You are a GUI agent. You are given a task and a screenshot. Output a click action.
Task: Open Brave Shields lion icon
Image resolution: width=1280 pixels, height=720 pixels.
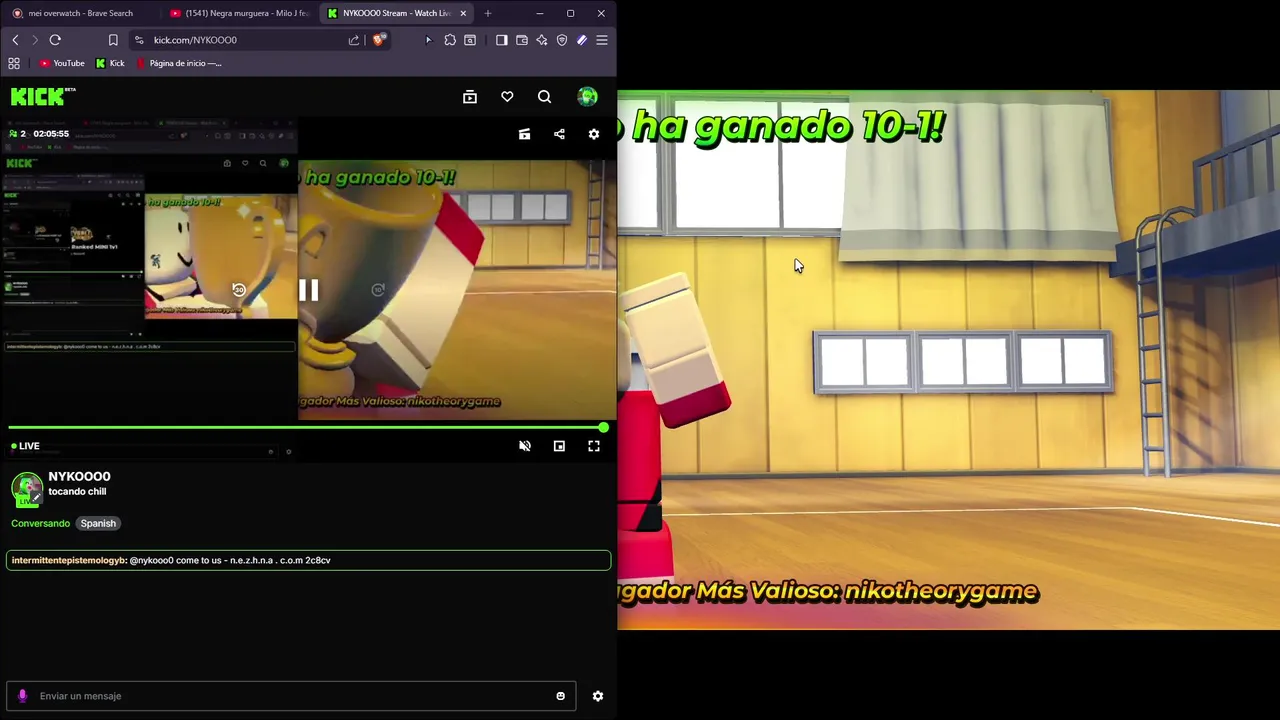click(379, 40)
